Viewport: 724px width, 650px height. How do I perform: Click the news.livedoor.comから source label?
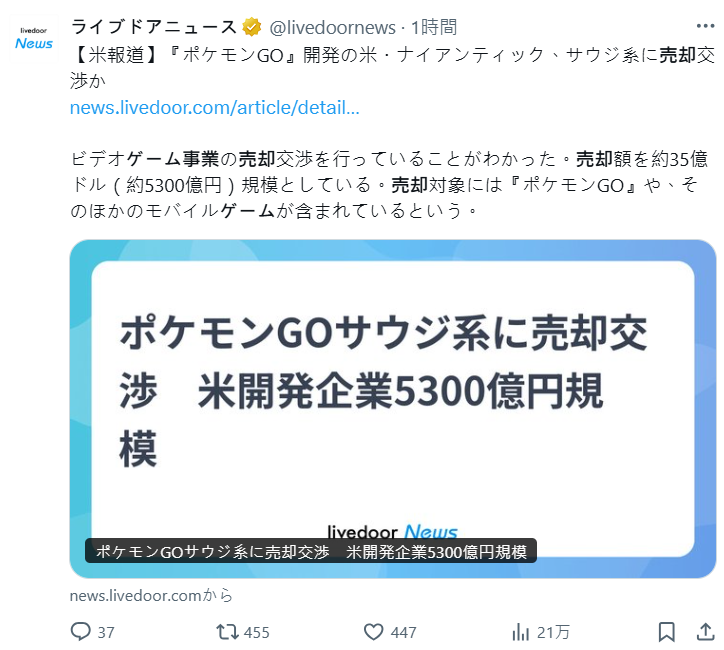tap(151, 595)
